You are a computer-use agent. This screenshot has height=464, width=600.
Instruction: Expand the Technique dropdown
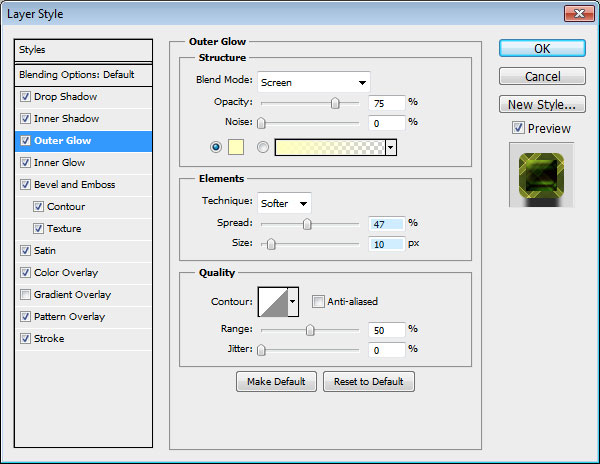[x=284, y=203]
